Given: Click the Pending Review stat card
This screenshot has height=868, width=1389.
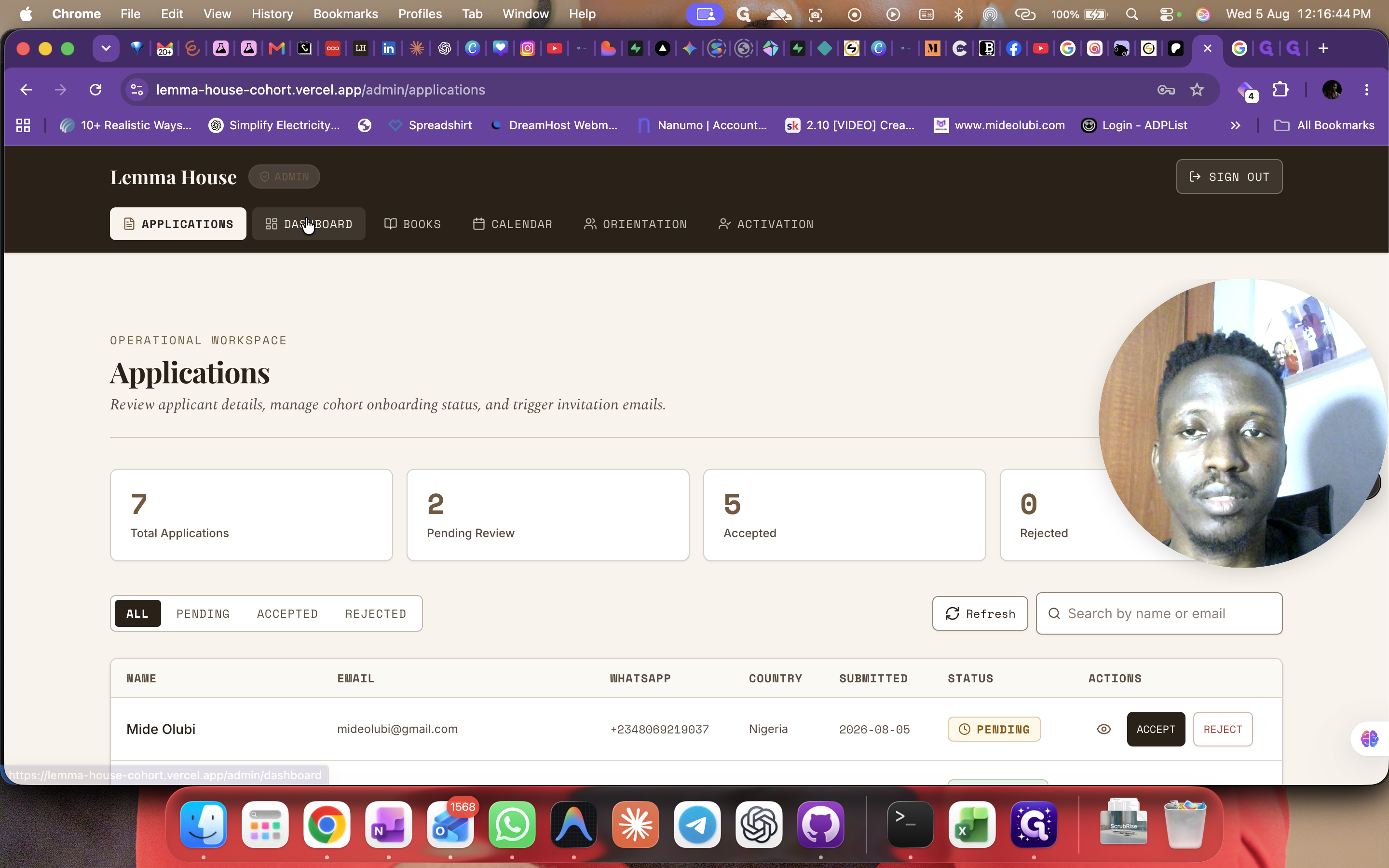Looking at the screenshot, I should [x=548, y=515].
